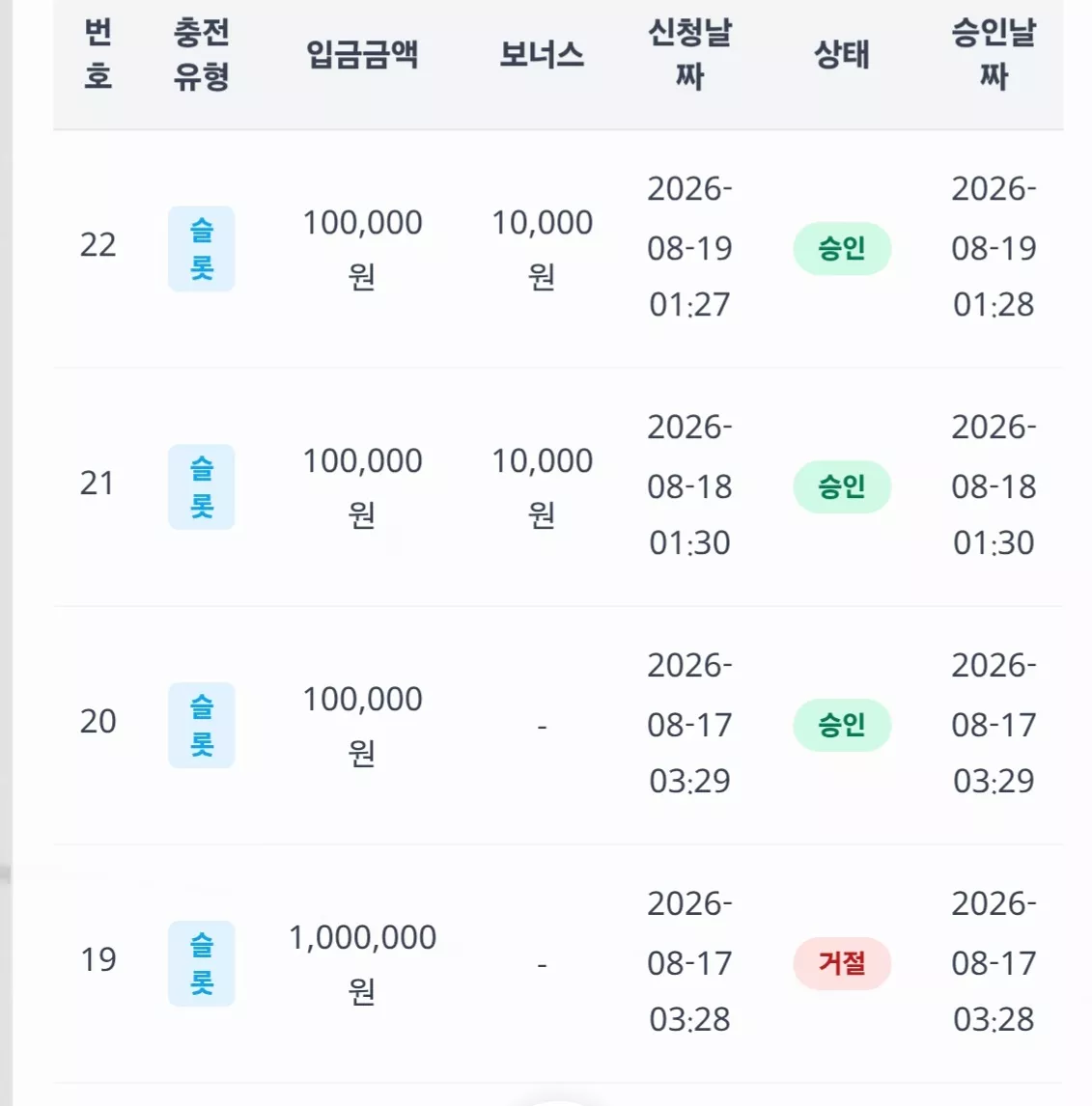Screen dimensions: 1092x1106
Task: Click approval date 2026-08-19 01:28
Action: [x=994, y=247]
